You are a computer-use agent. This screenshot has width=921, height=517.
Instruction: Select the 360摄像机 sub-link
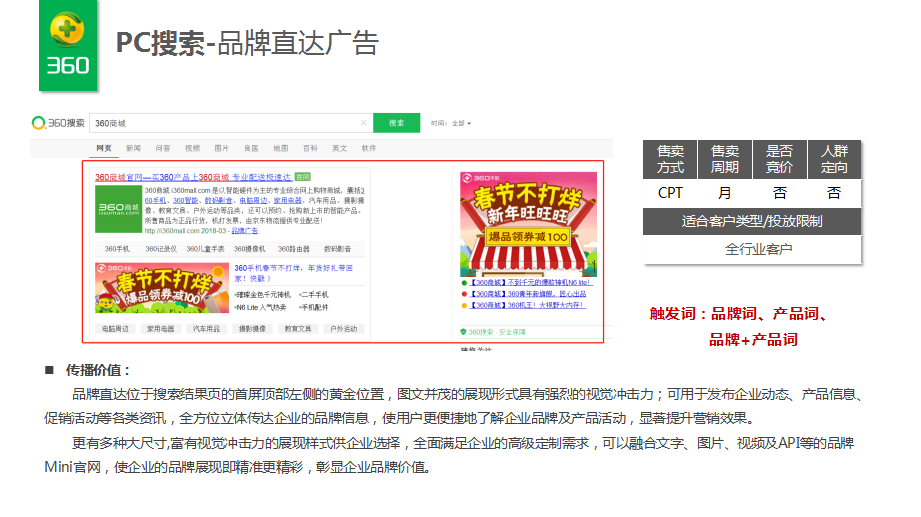point(250,249)
